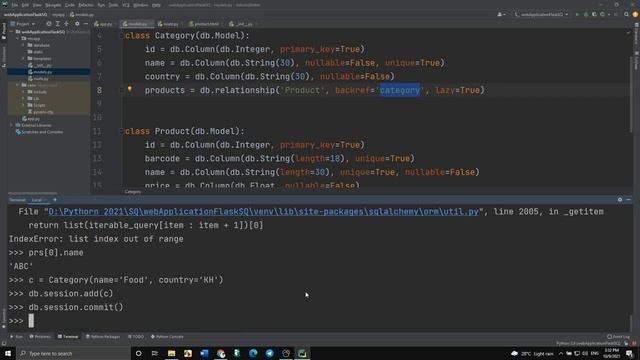Image resolution: width=640 pixels, height=360 pixels.
Task: Switch to the models.py editor tab
Action: (x=137, y=24)
